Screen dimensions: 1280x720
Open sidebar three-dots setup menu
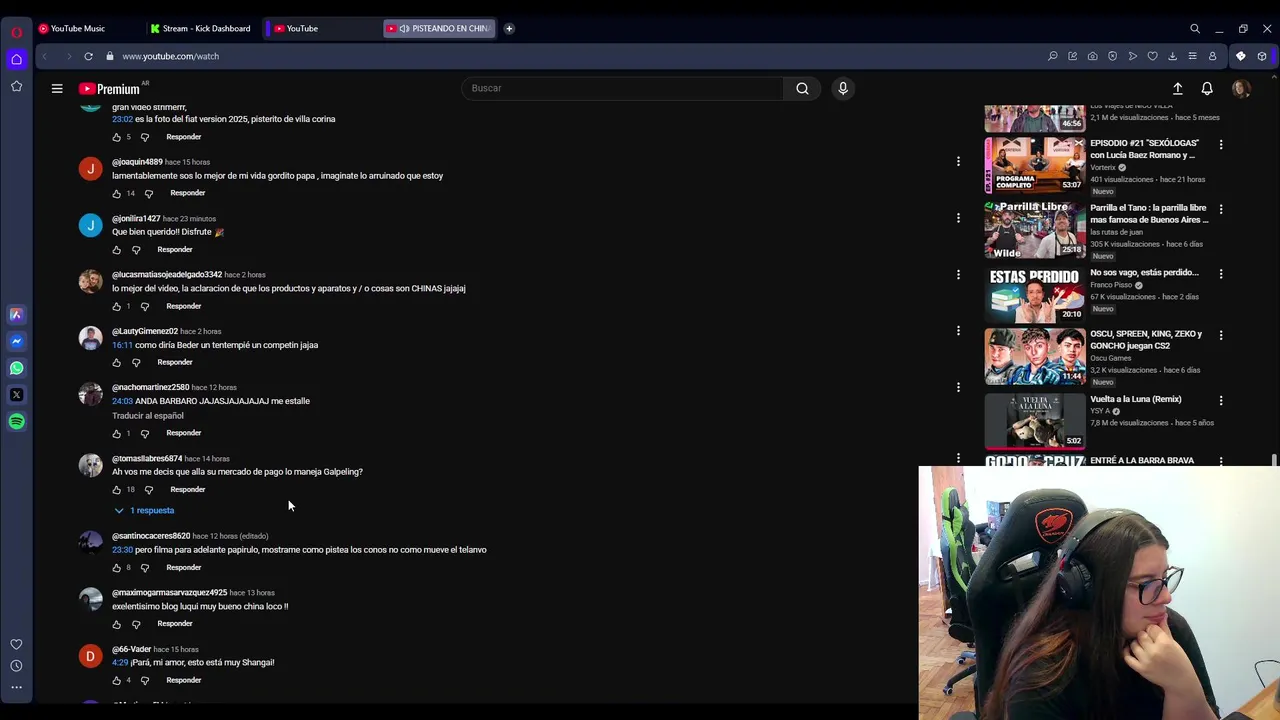[x=16, y=687]
